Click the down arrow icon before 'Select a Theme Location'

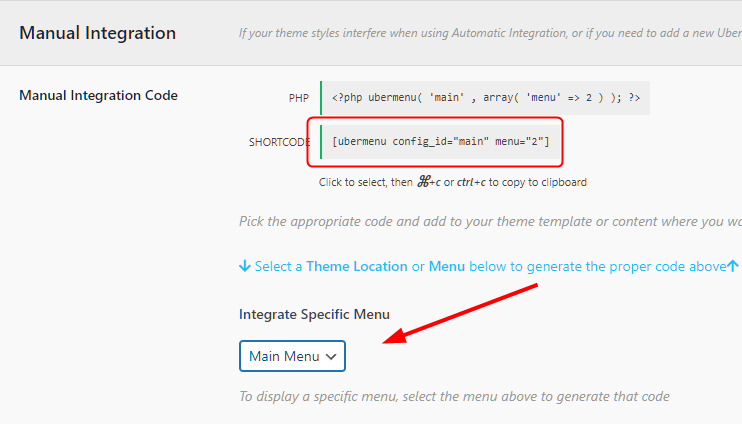pyautogui.click(x=245, y=267)
